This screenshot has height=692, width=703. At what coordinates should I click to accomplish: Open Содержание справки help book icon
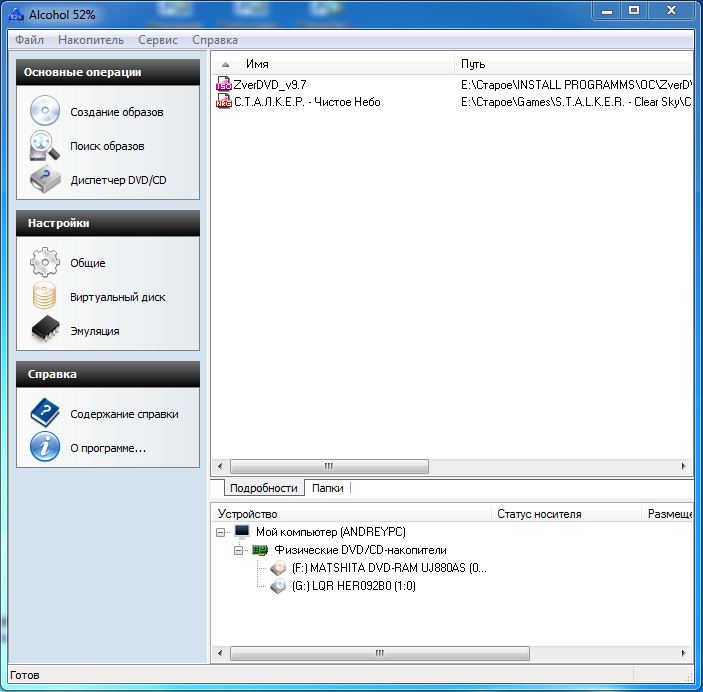[x=44, y=413]
